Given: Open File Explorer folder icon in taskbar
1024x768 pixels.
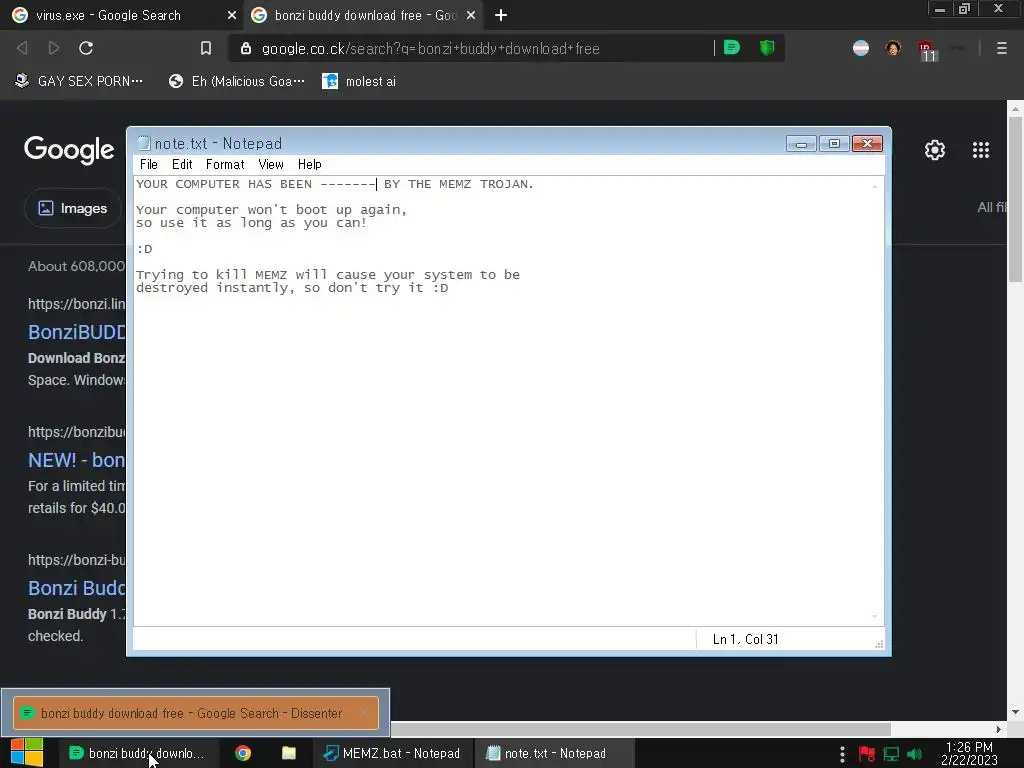Looking at the screenshot, I should coord(289,753).
